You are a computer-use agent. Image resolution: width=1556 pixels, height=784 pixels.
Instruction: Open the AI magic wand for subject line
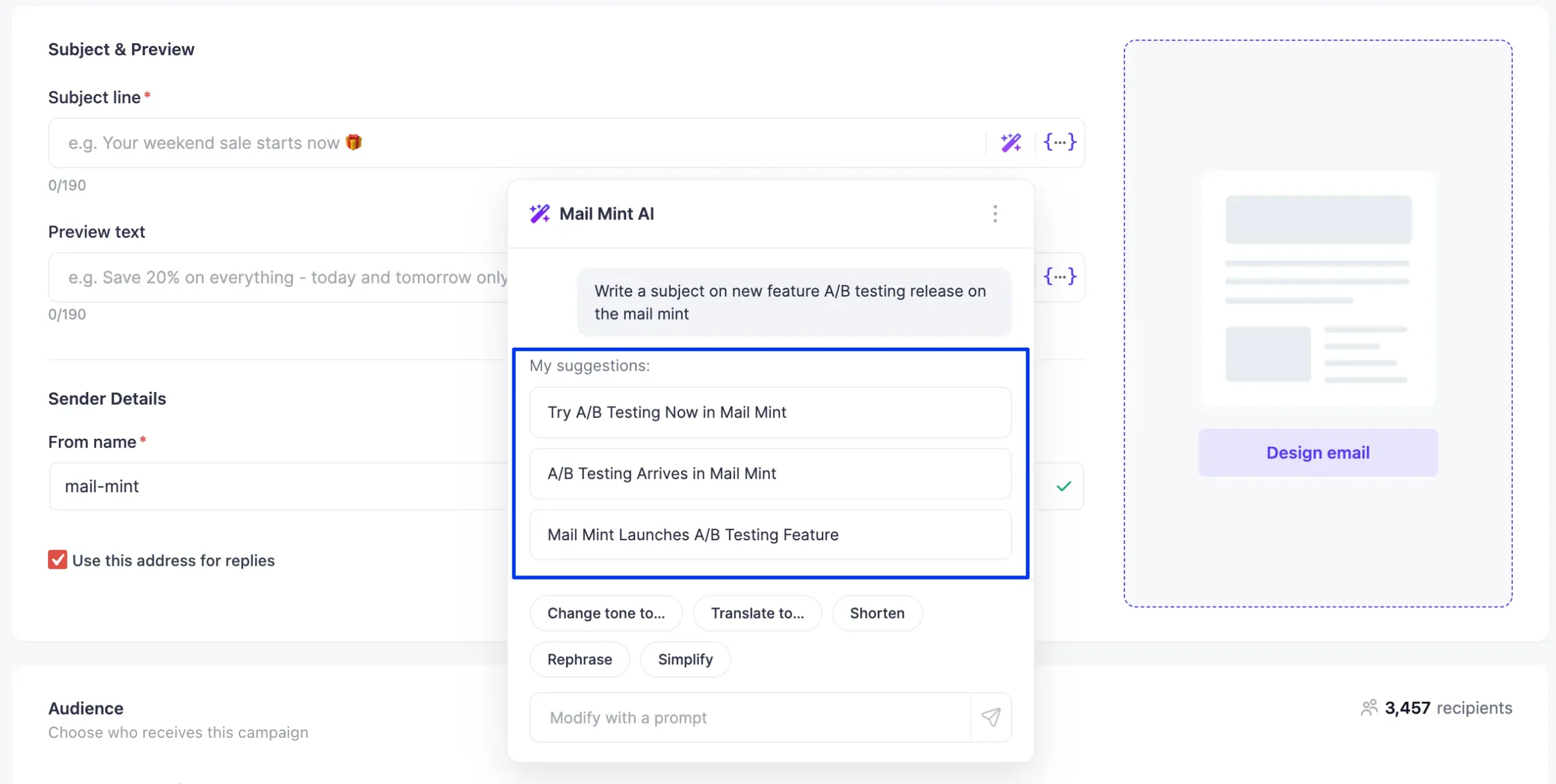[1011, 143]
